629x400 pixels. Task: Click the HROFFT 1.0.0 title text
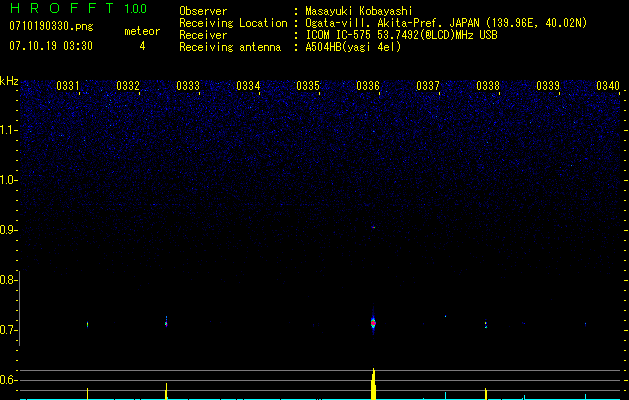coord(78,8)
